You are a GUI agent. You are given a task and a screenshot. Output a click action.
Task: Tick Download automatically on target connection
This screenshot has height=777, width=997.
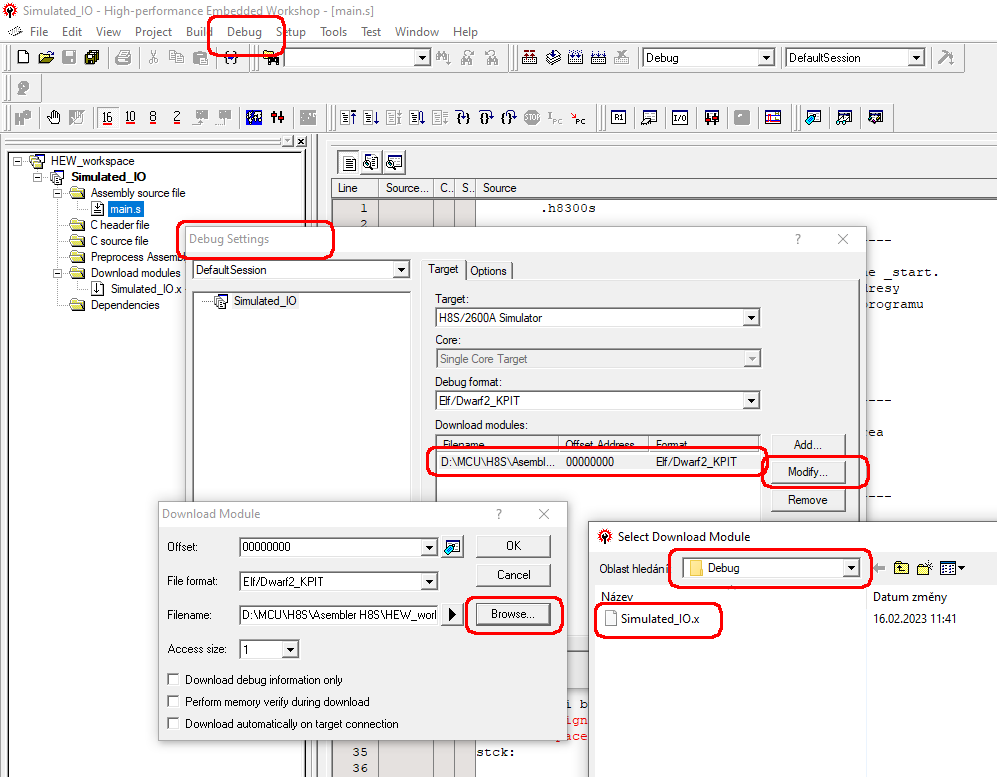pyautogui.click(x=174, y=724)
